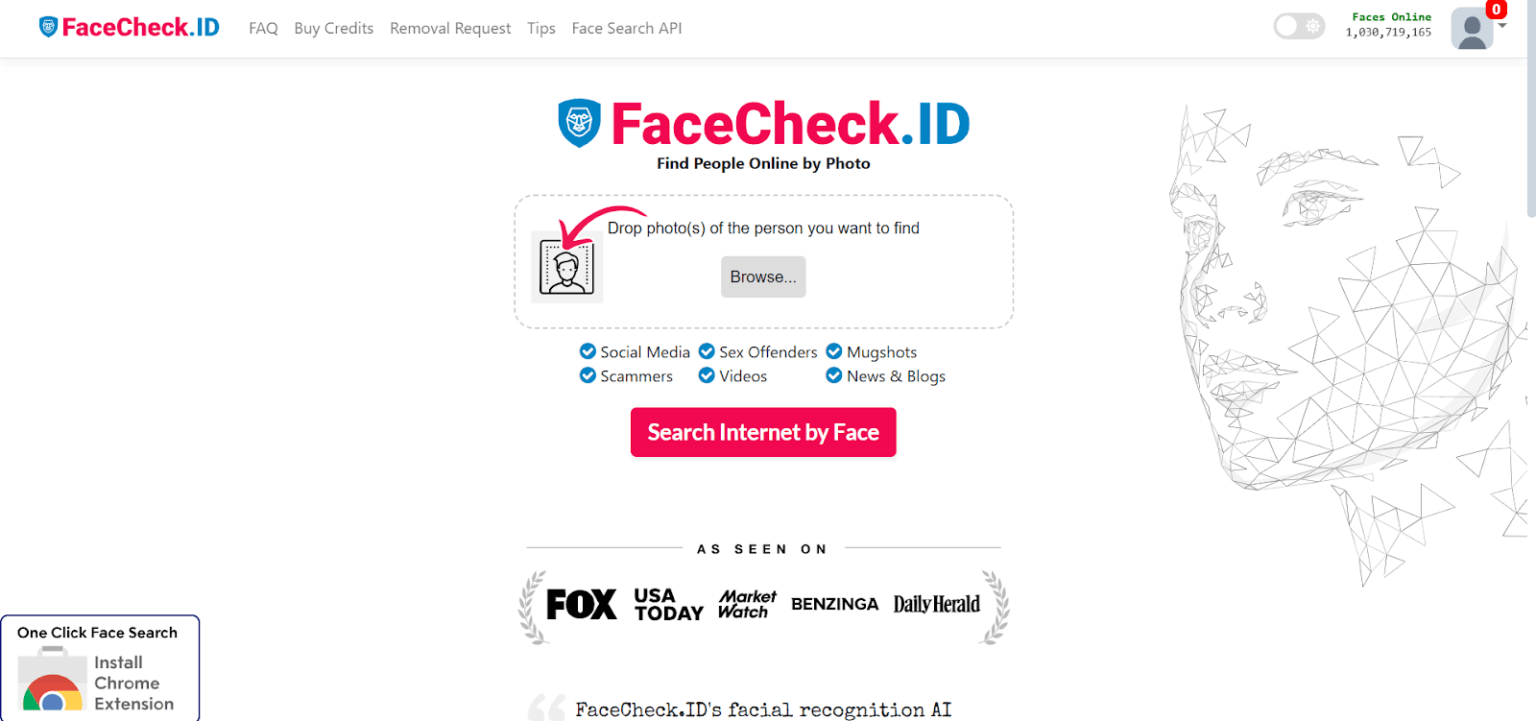The width and height of the screenshot is (1536, 721).
Task: Click the photo placeholder with red arrow
Action: (566, 268)
